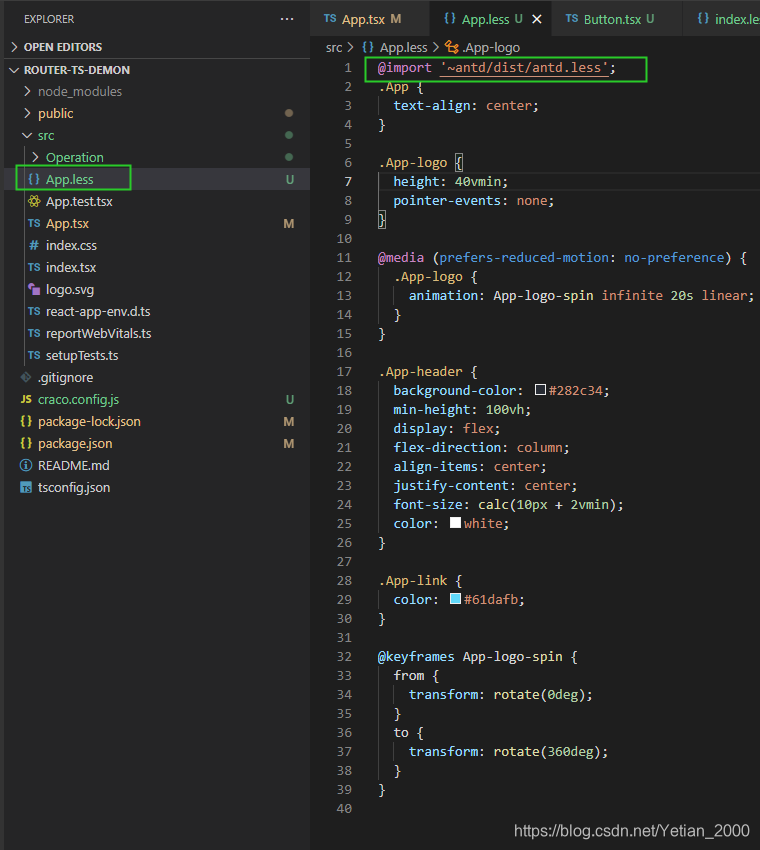The width and height of the screenshot is (760, 850).
Task: Click the TS icon beside setupTests.ts
Action: [34, 356]
